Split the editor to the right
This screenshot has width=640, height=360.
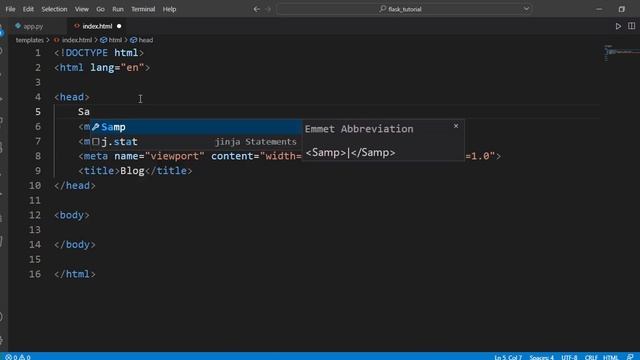pos(631,26)
